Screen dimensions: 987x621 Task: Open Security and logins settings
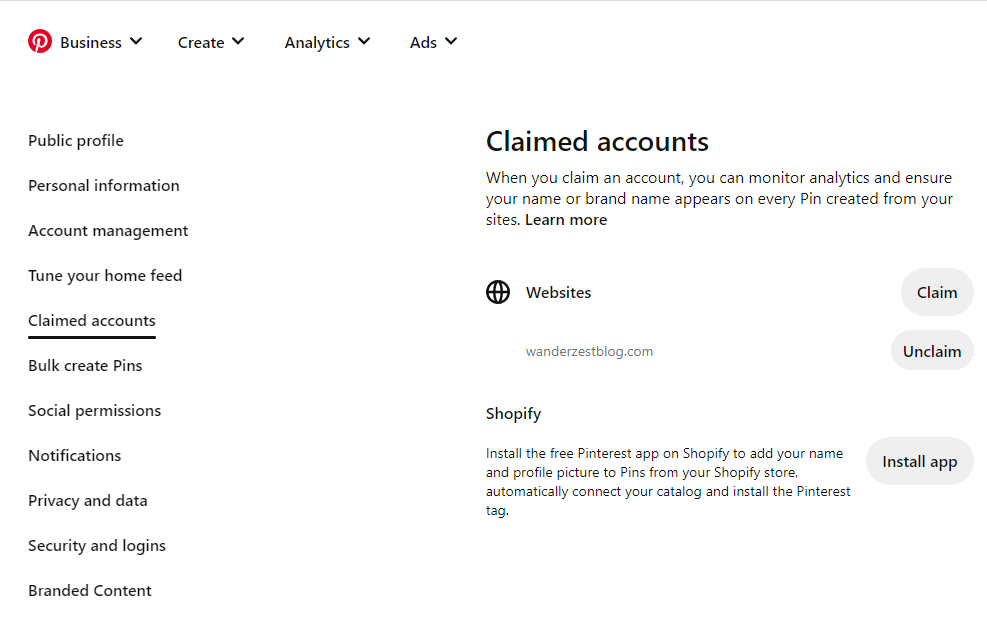[x=97, y=545]
